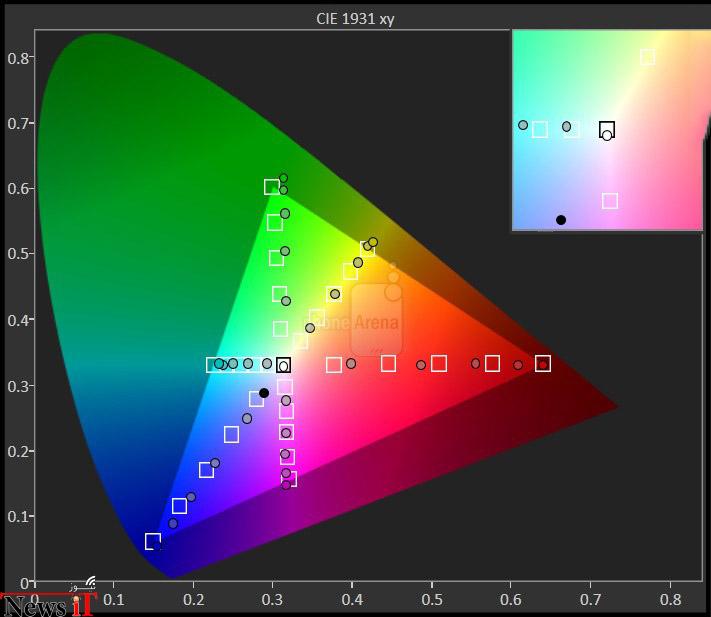Screen dimensions: 711x617
Task: Select the pink target square in zoomed inset
Action: click(x=610, y=201)
